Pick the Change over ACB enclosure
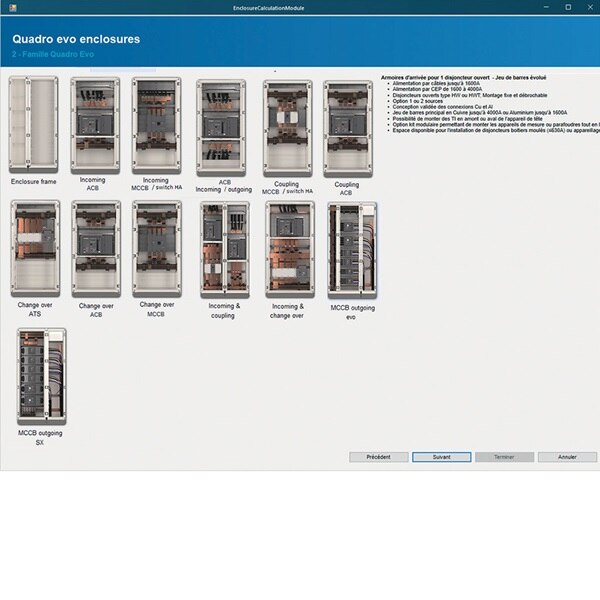 coord(96,249)
